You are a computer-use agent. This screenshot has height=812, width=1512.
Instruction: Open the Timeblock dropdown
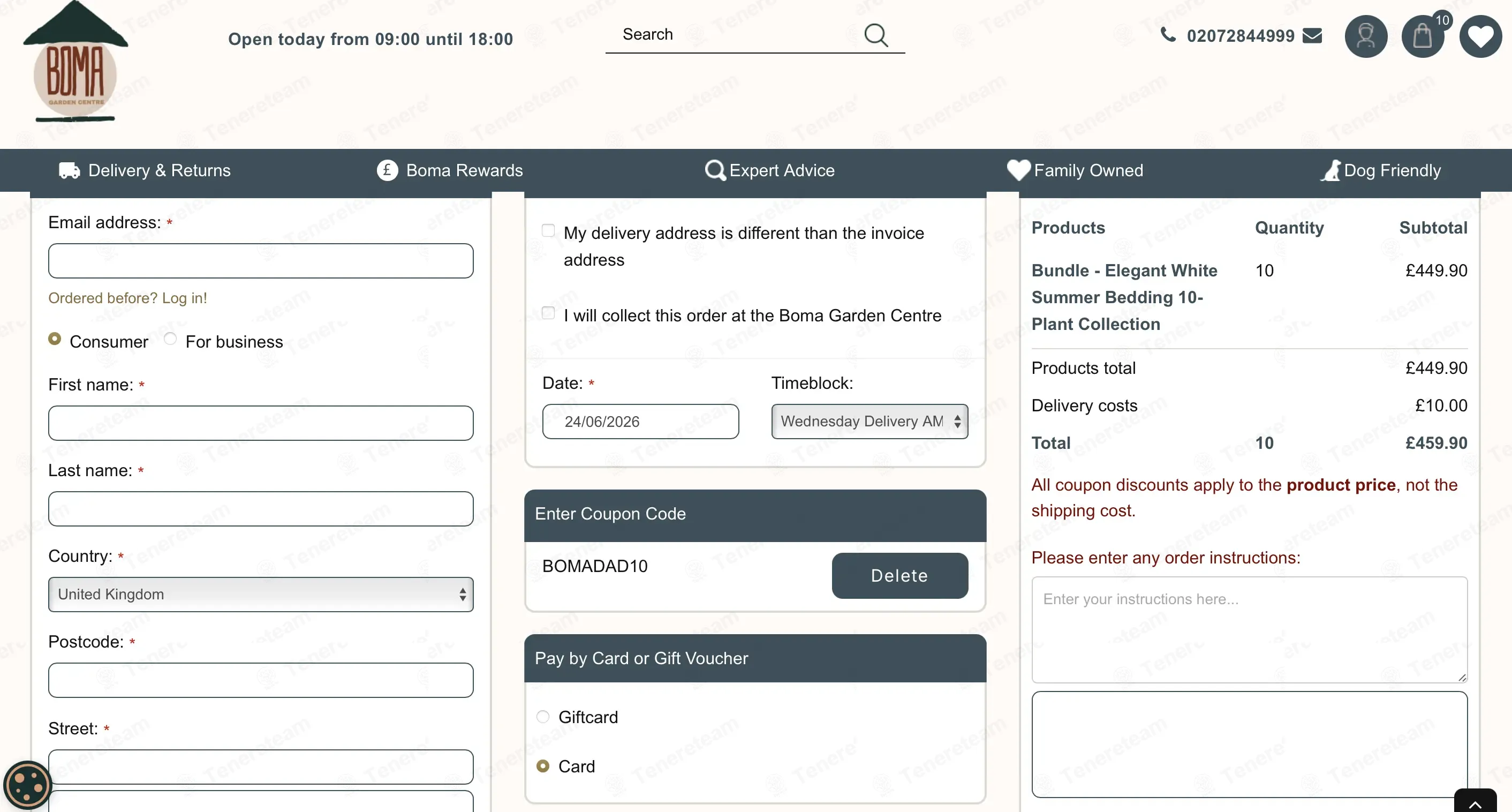tap(870, 422)
